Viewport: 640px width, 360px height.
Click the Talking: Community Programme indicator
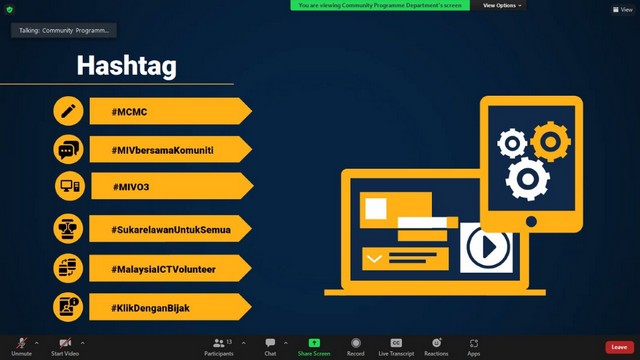tap(64, 30)
